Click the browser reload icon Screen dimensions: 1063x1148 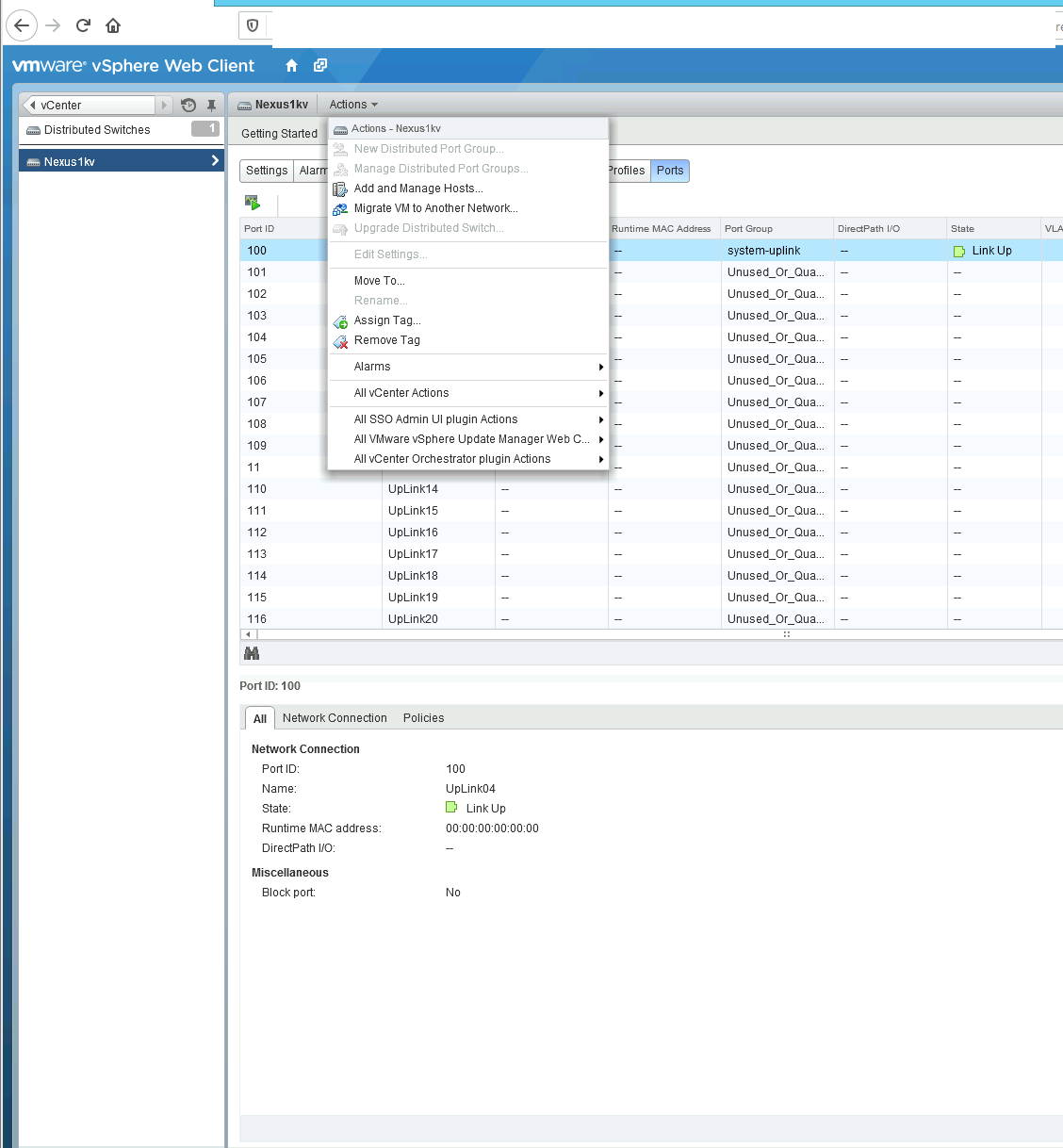click(x=83, y=25)
